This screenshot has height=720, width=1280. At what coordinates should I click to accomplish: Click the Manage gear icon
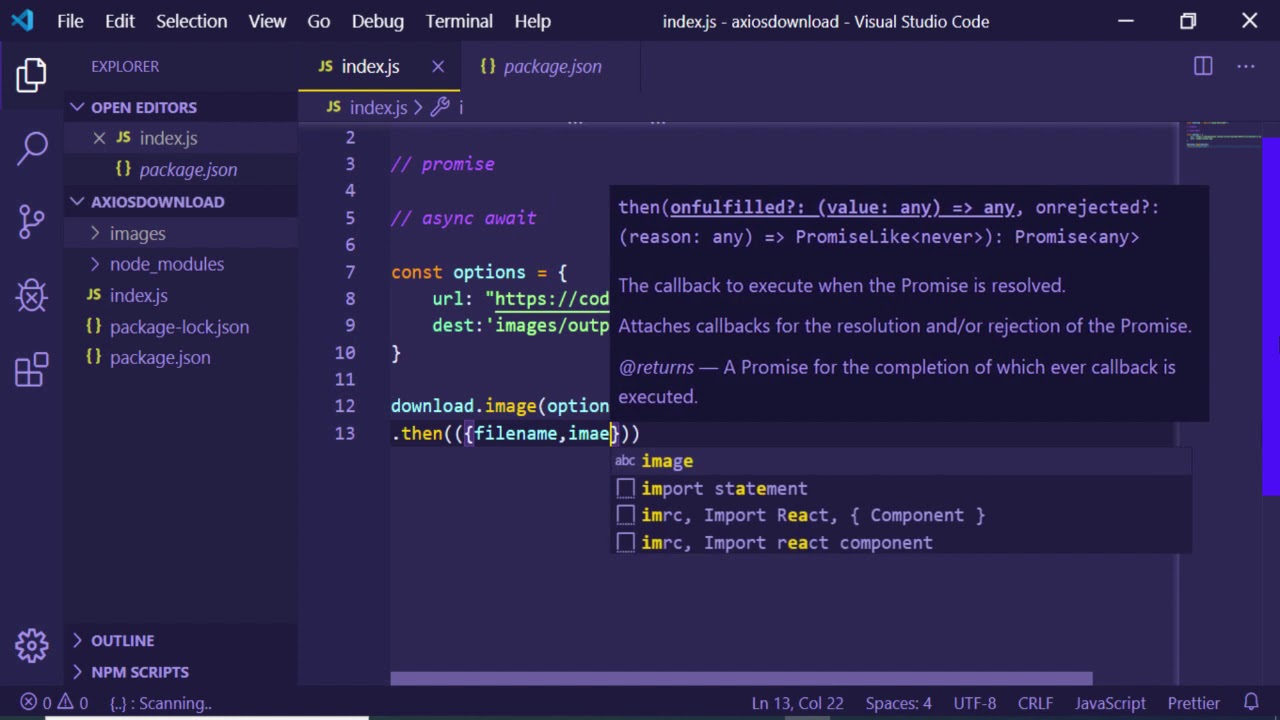click(x=31, y=645)
